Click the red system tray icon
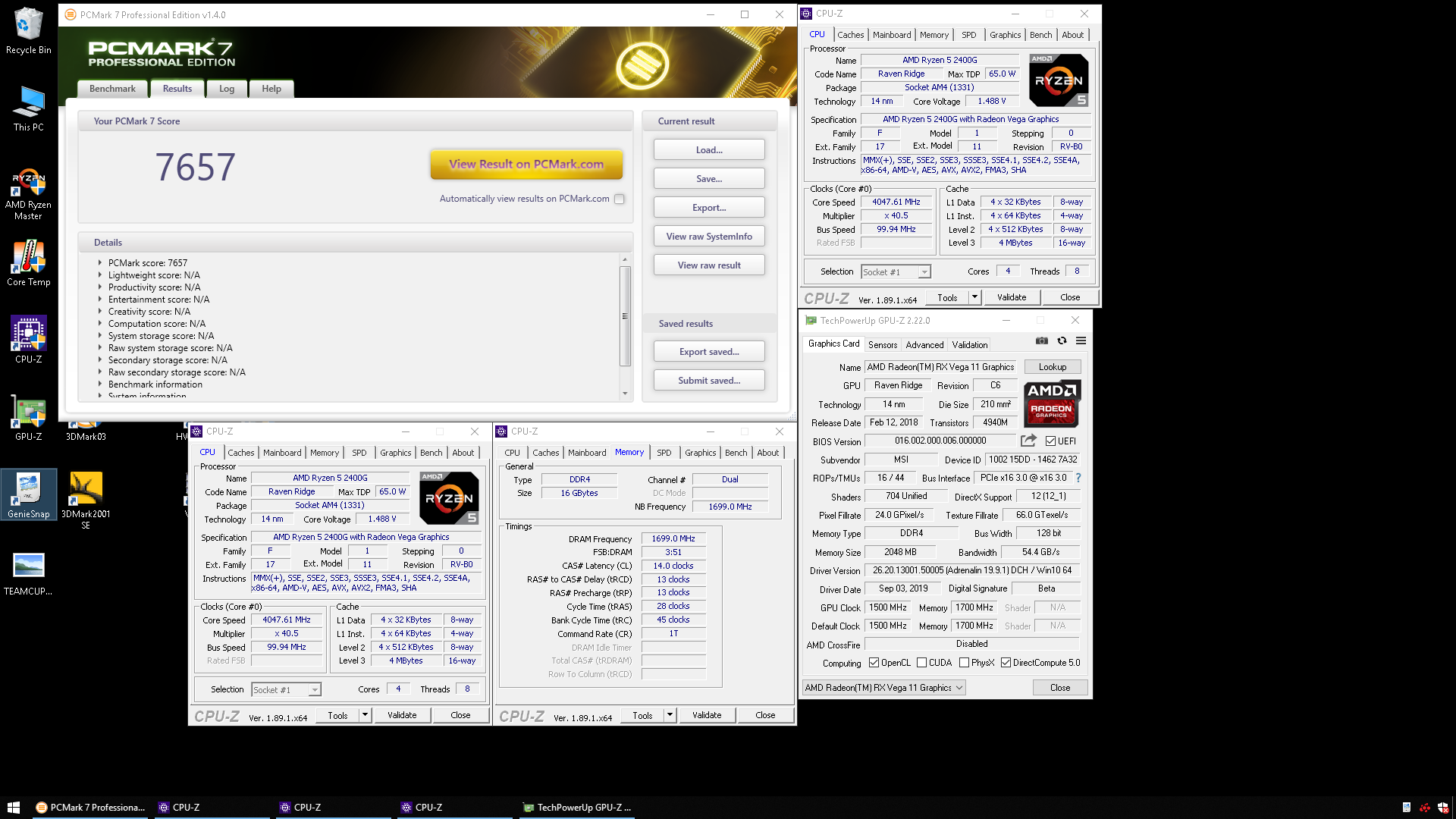Screen dimensions: 1456x819 (1425, 808)
